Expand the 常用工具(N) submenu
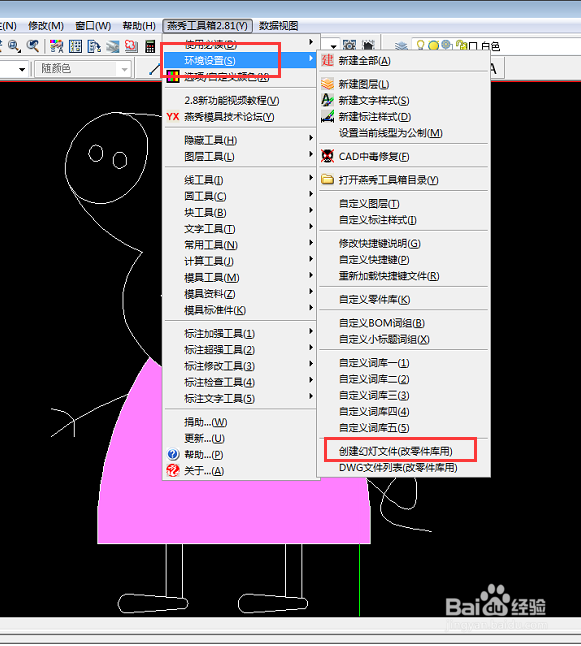 [x=239, y=245]
